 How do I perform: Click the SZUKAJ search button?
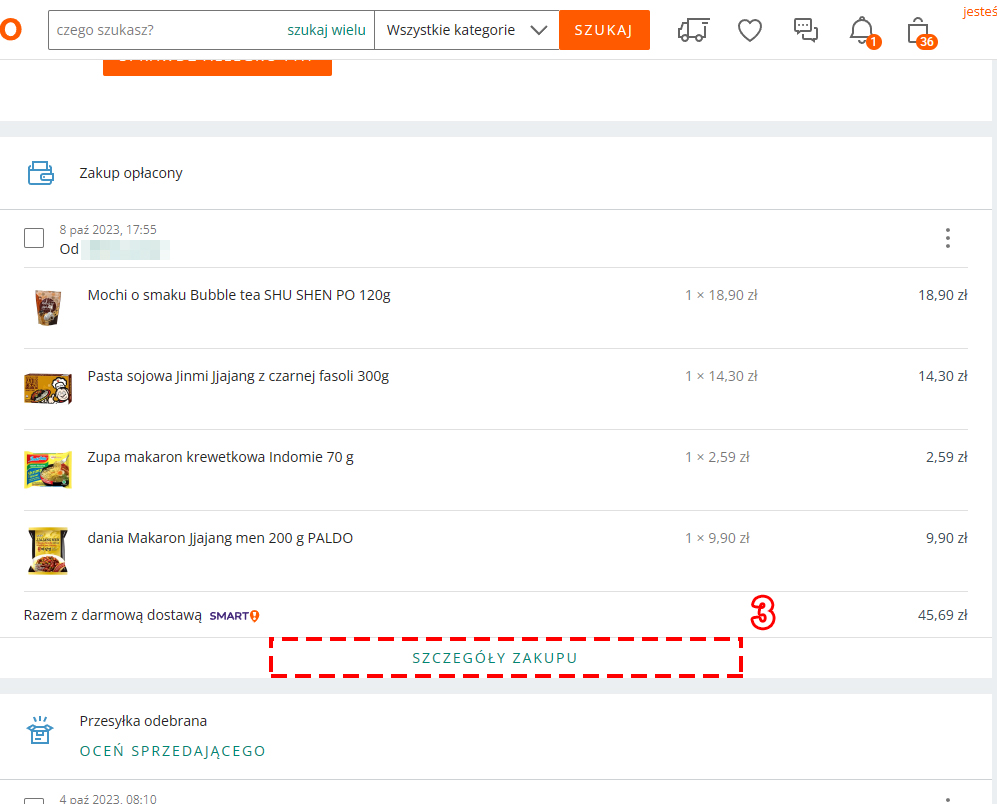point(604,30)
